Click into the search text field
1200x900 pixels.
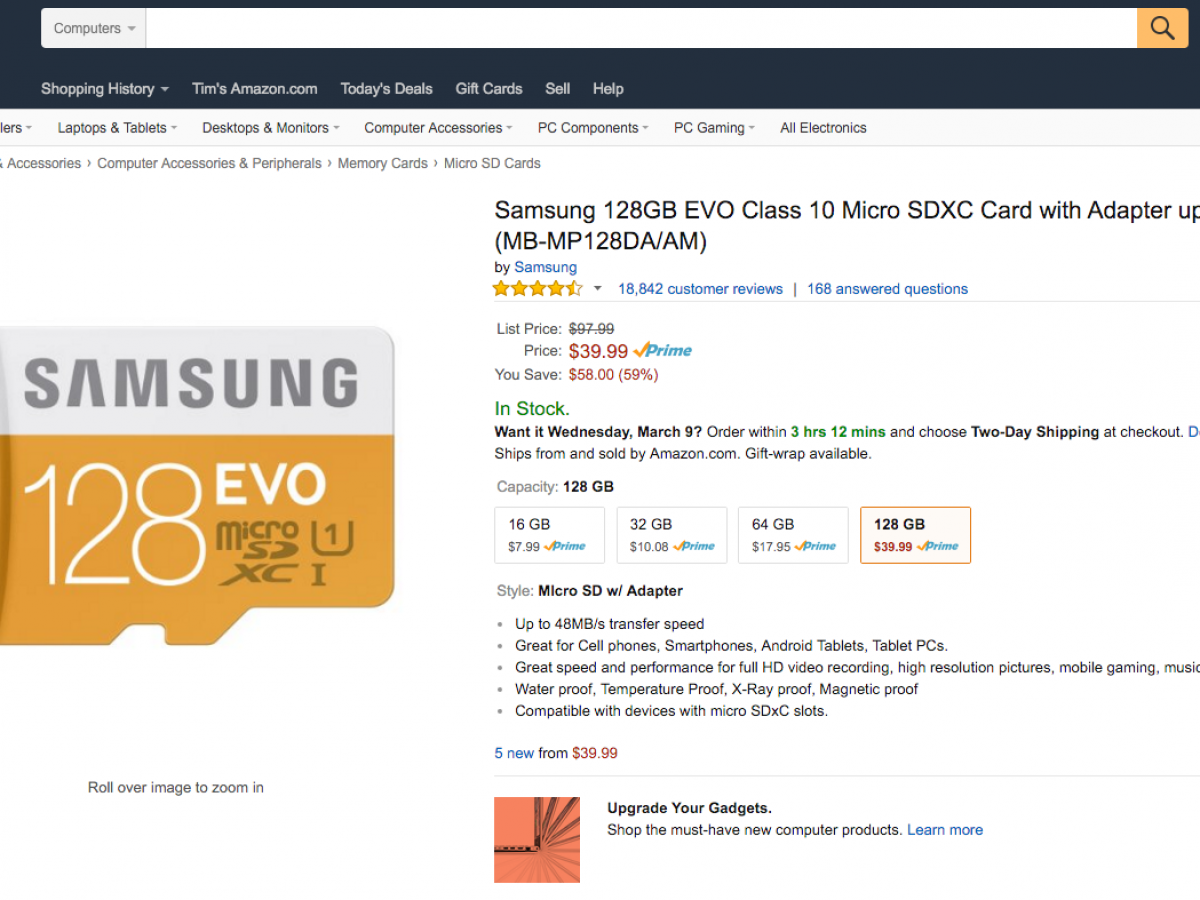[x=640, y=28]
